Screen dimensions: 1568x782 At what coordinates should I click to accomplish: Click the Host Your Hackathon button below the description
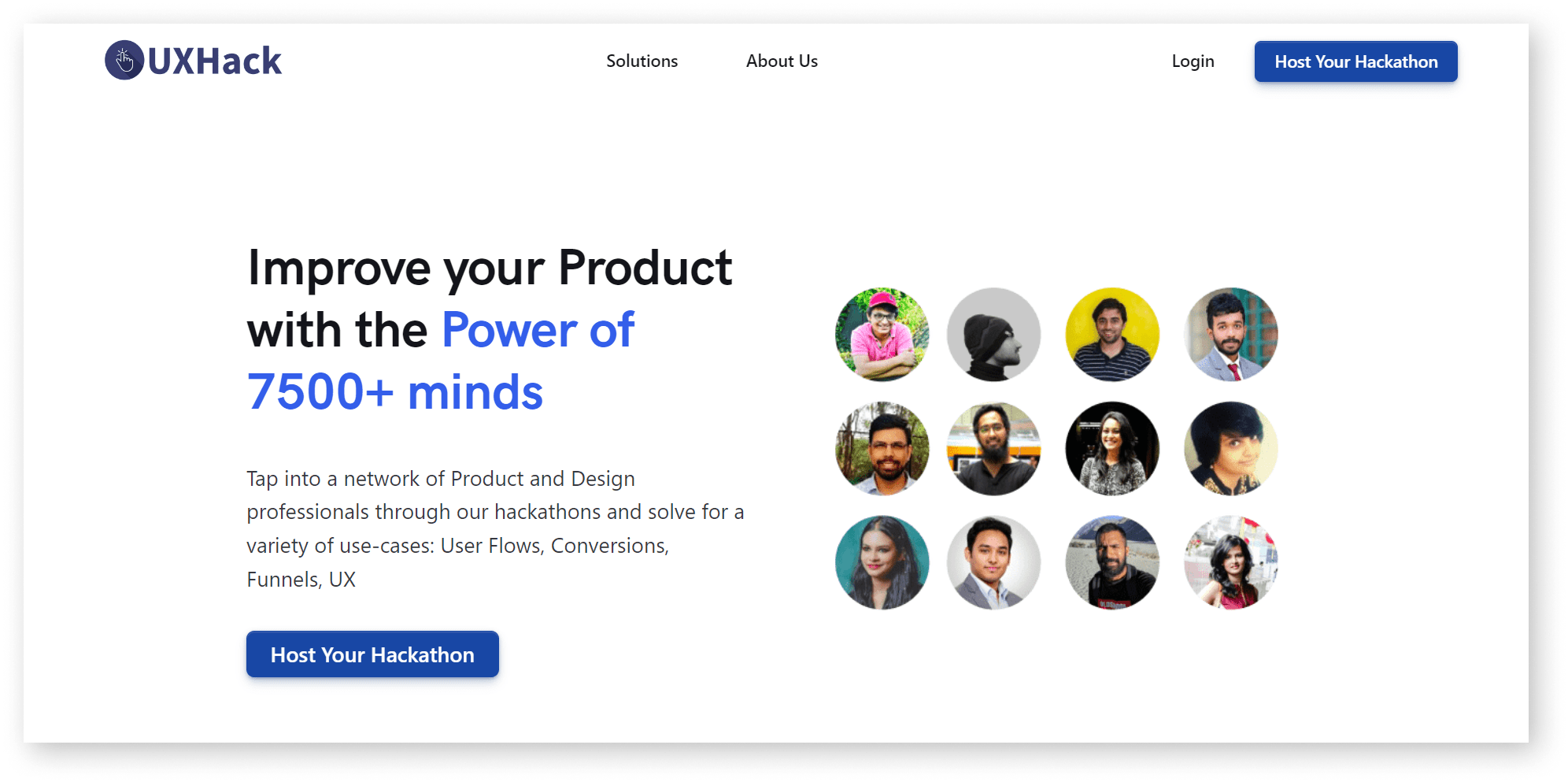coord(372,654)
